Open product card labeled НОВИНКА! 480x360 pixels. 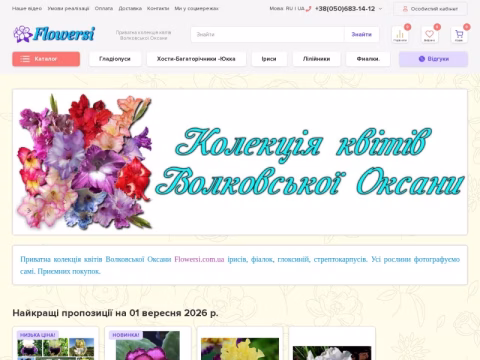pos(148,343)
